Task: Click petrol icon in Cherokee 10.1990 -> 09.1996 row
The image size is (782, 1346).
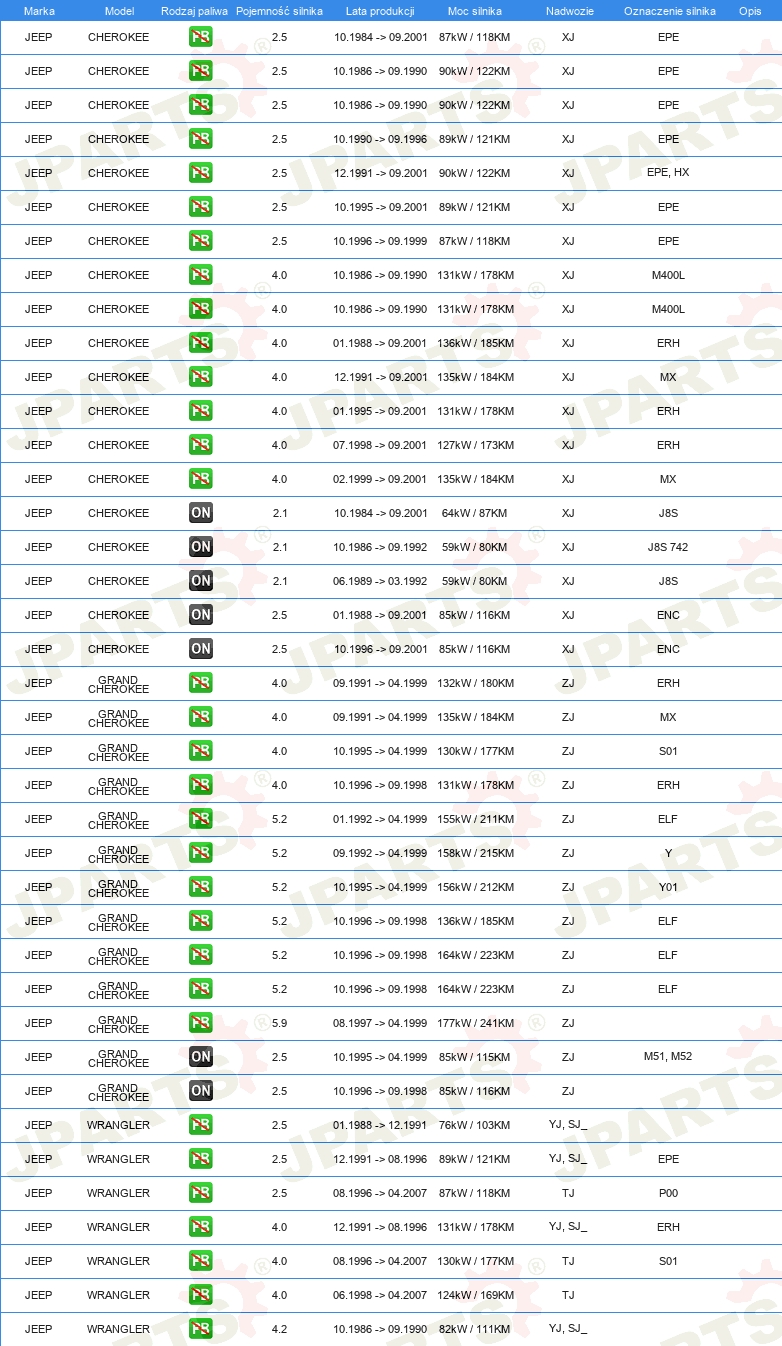Action: pyautogui.click(x=201, y=139)
